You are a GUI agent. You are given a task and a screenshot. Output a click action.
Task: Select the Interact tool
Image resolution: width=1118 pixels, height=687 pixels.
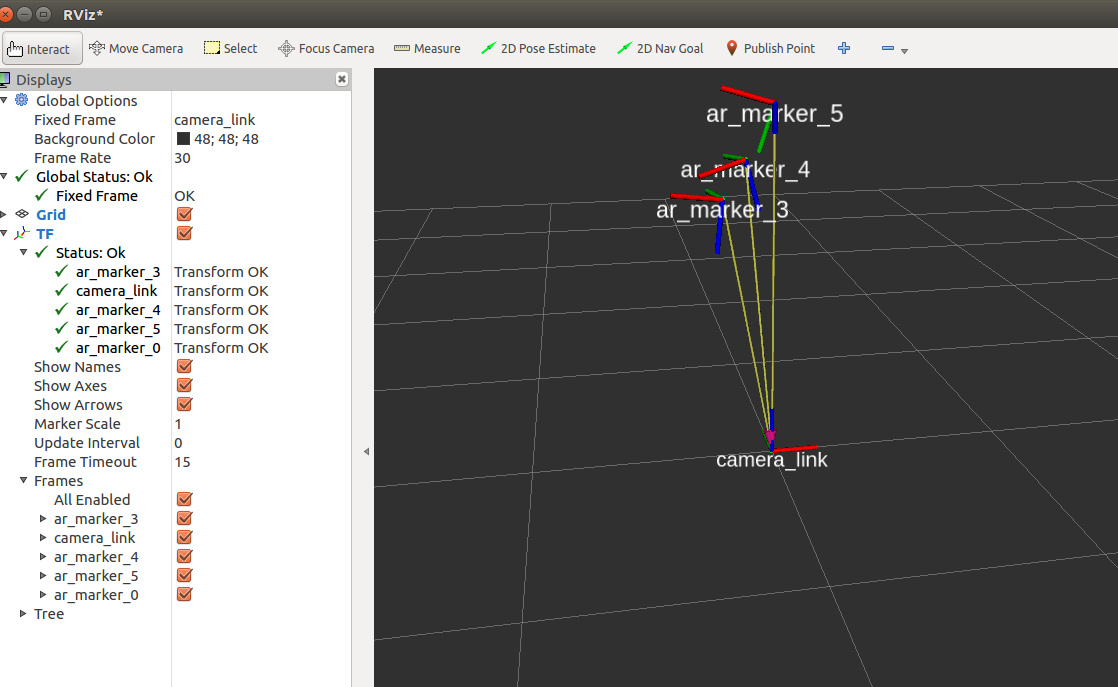click(42, 48)
